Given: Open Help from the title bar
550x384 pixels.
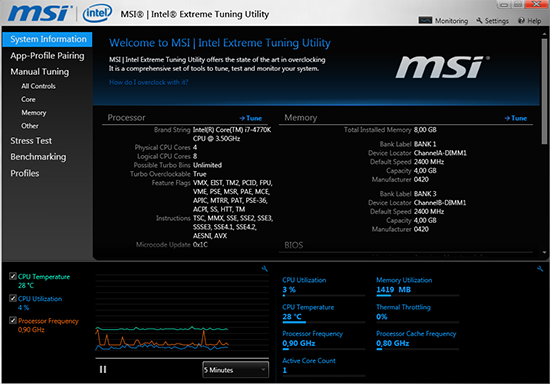Looking at the screenshot, I should coord(530,21).
